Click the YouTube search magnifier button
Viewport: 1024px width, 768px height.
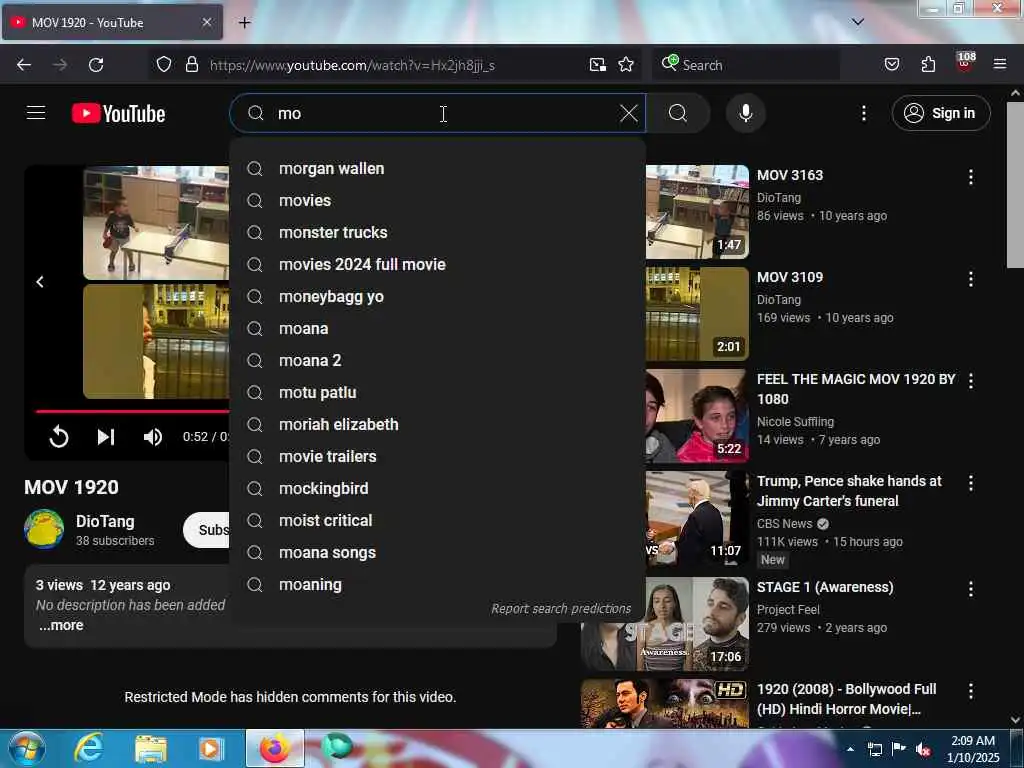[x=678, y=113]
